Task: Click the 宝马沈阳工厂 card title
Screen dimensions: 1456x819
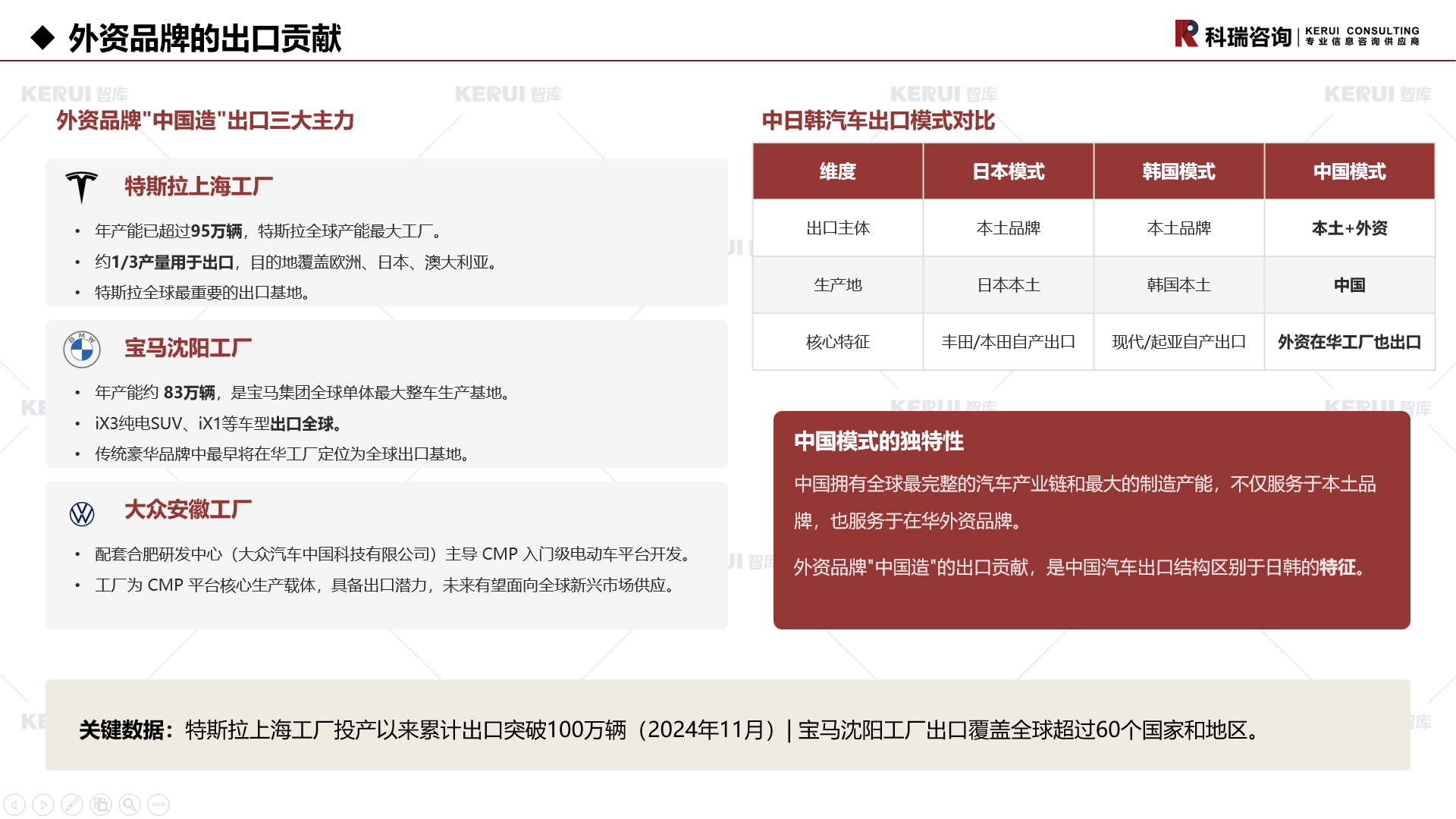Action: (x=188, y=348)
